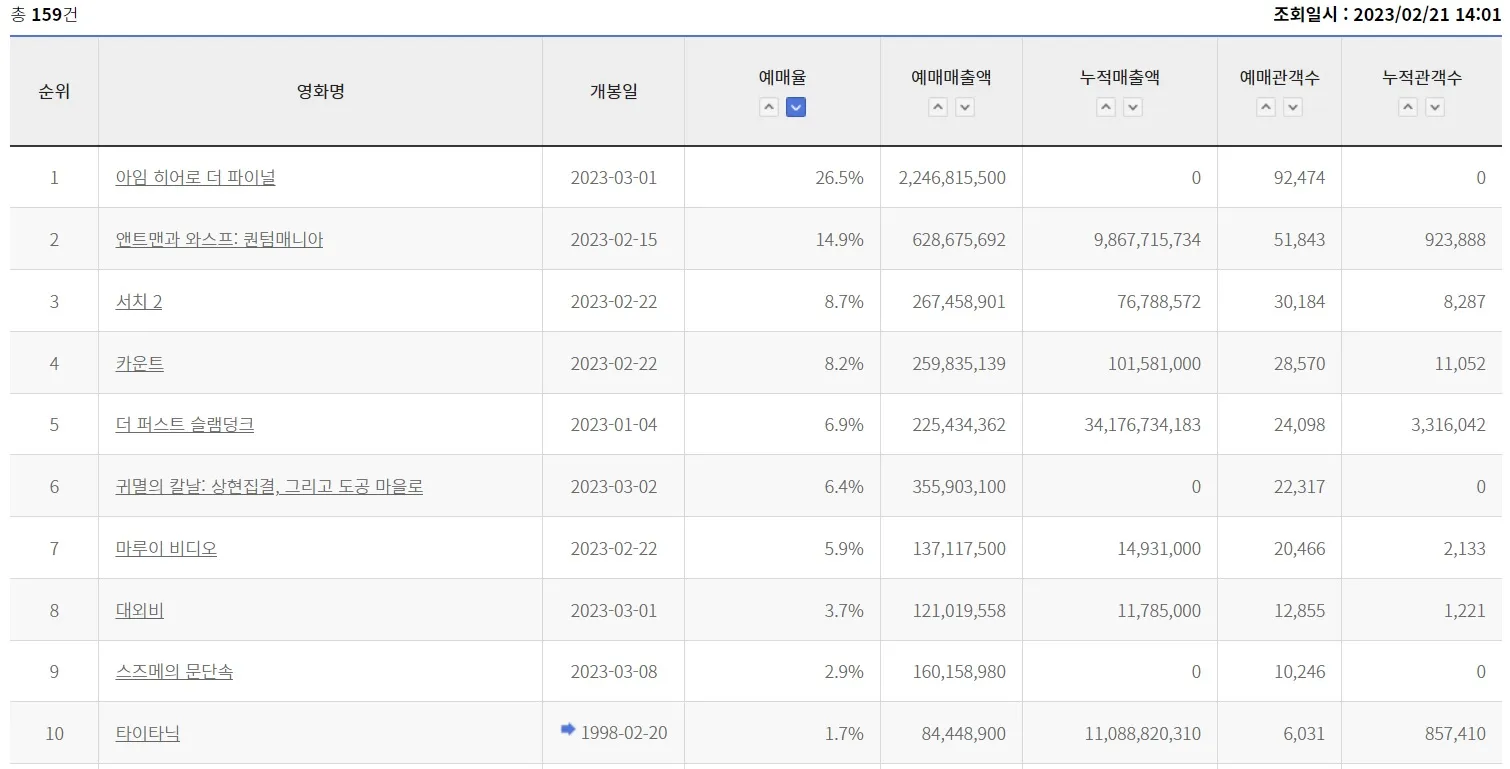This screenshot has width=1510, height=769.
Task: Click the 누적매출액 header label
Action: [1120, 78]
